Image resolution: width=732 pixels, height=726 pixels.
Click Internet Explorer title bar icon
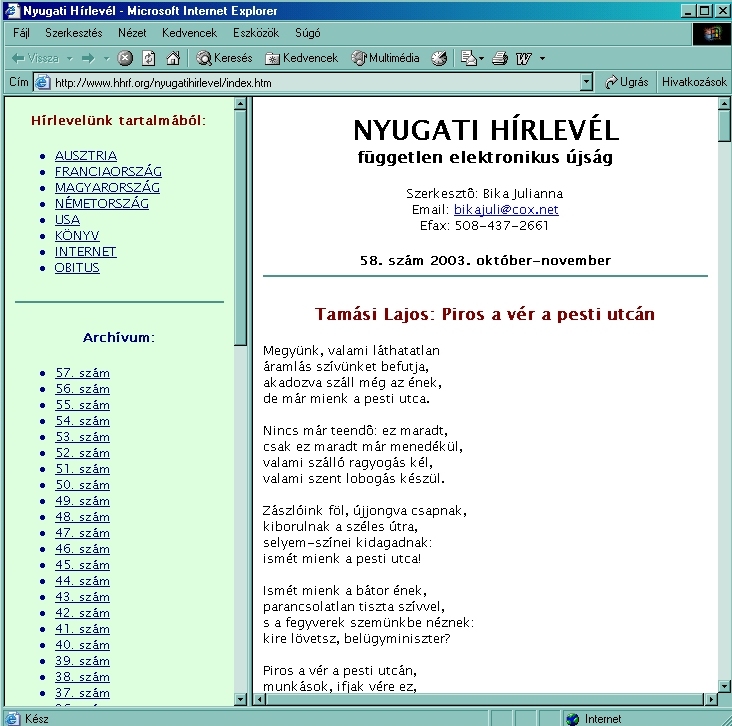pos(12,10)
